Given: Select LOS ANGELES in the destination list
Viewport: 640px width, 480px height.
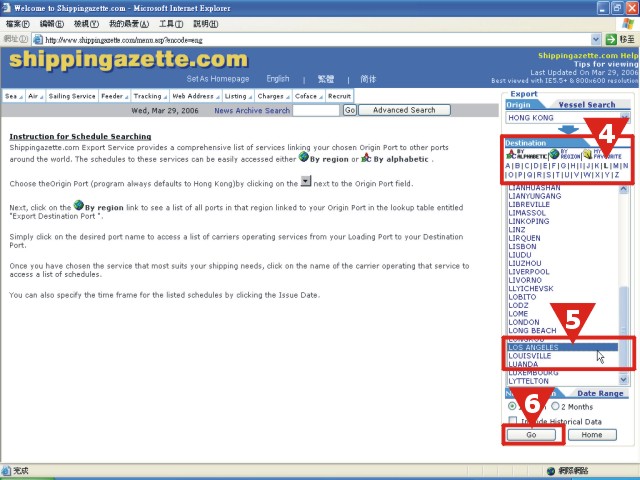Looking at the screenshot, I should point(562,347).
